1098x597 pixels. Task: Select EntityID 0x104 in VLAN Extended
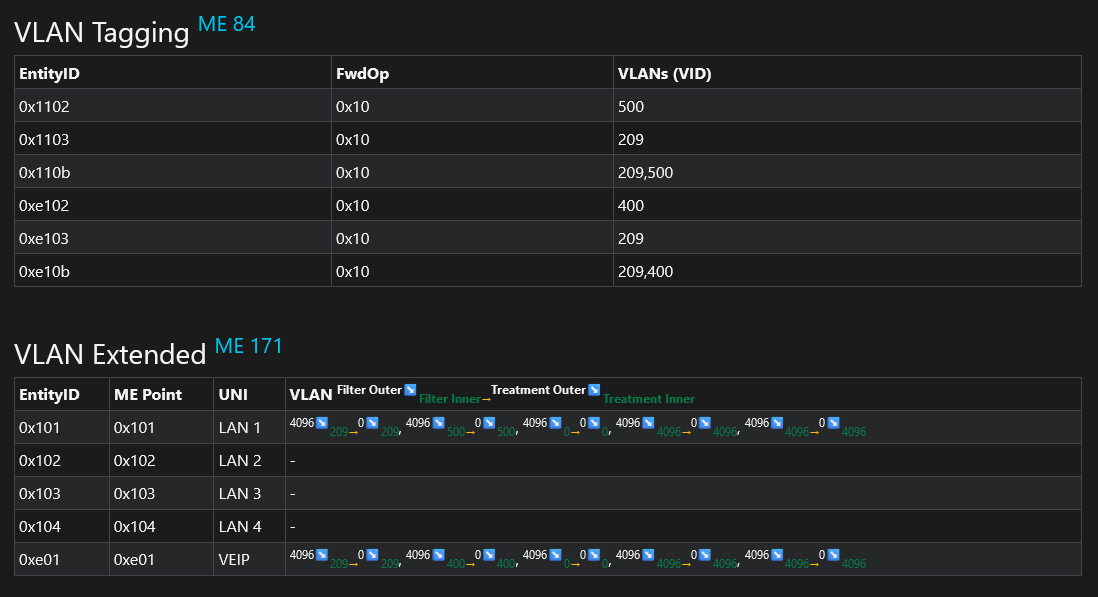click(x=62, y=526)
